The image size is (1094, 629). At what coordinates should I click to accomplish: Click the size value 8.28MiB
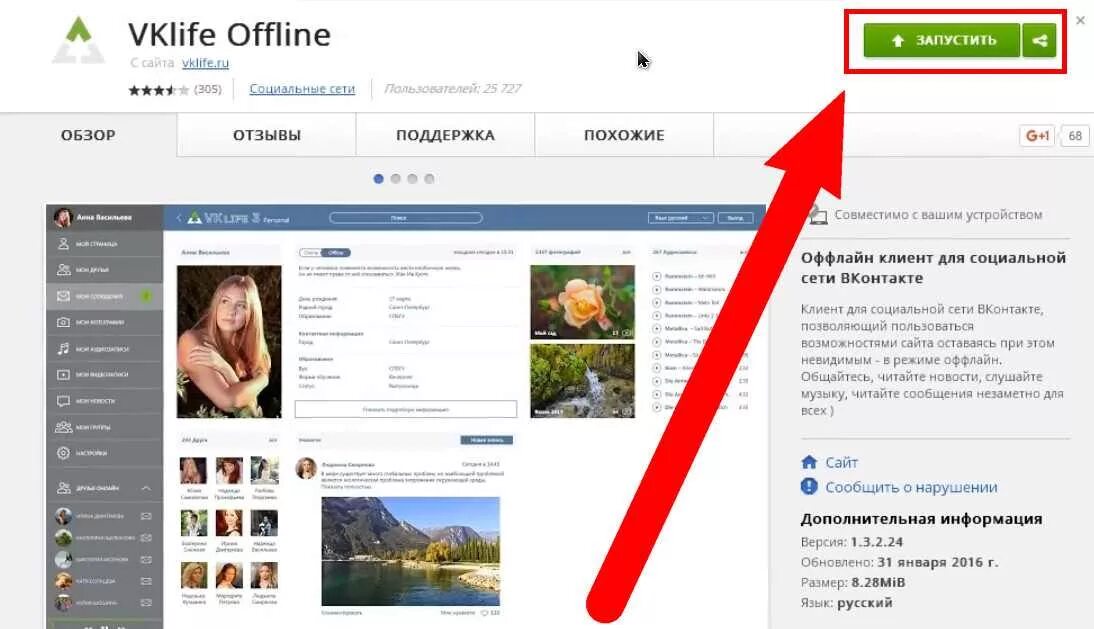pyautogui.click(x=878, y=582)
